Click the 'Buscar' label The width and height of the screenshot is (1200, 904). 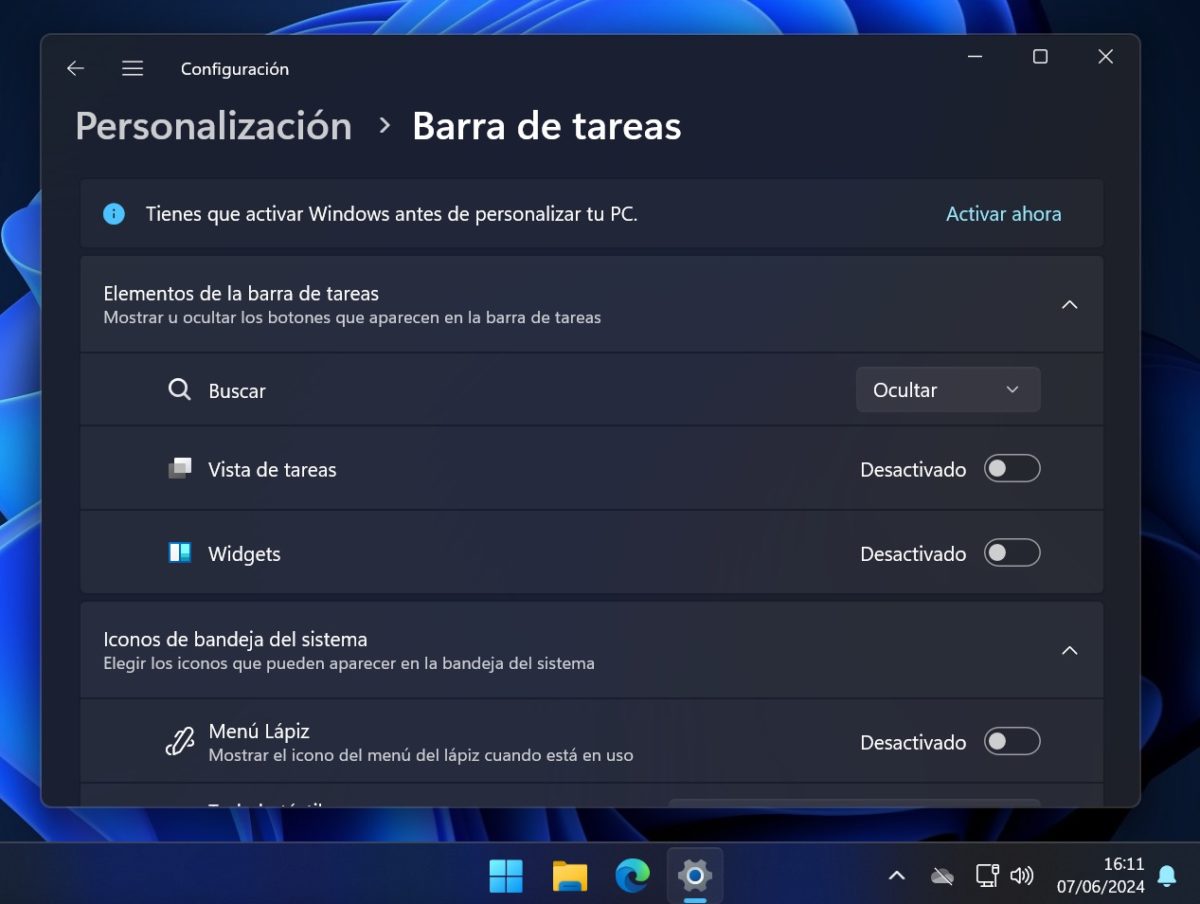(x=237, y=391)
